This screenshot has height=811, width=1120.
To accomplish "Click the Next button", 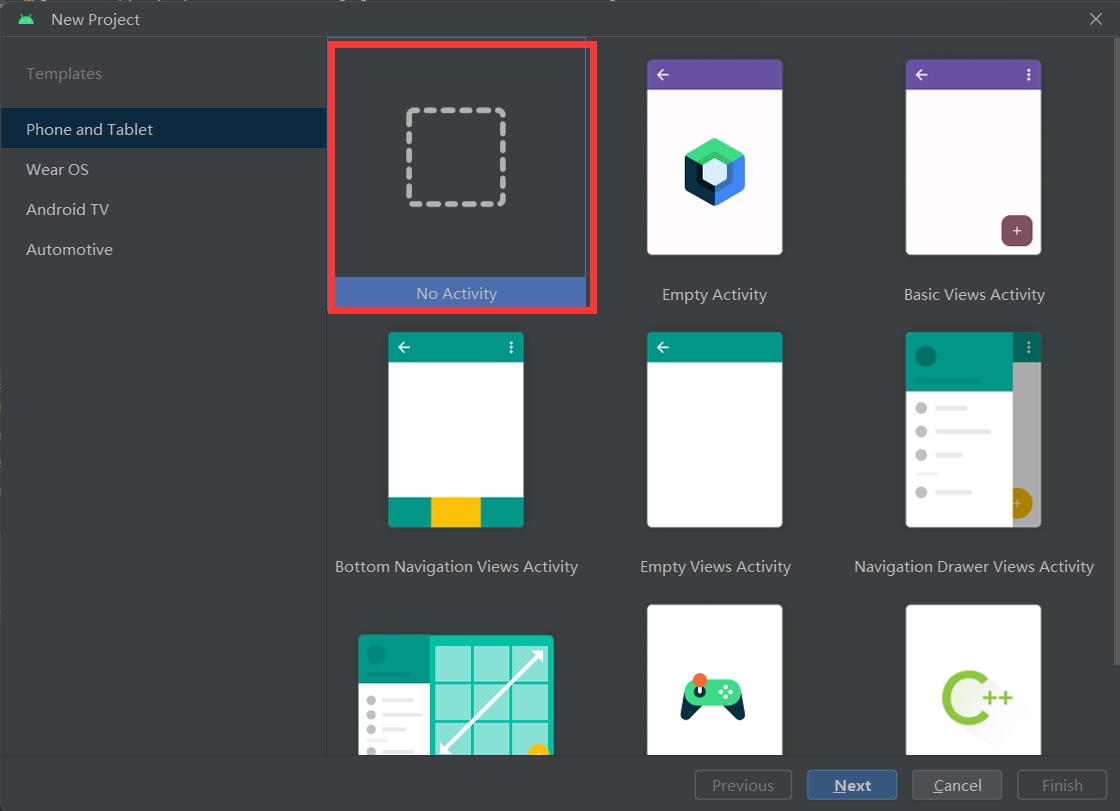I will 852,785.
